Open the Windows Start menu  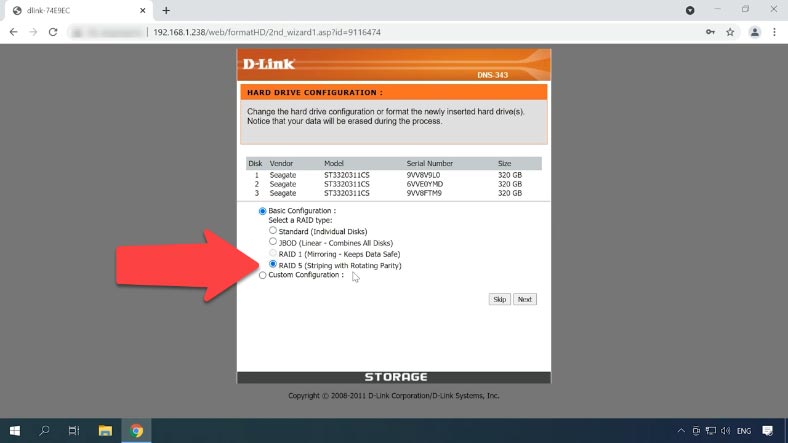[x=15, y=431]
